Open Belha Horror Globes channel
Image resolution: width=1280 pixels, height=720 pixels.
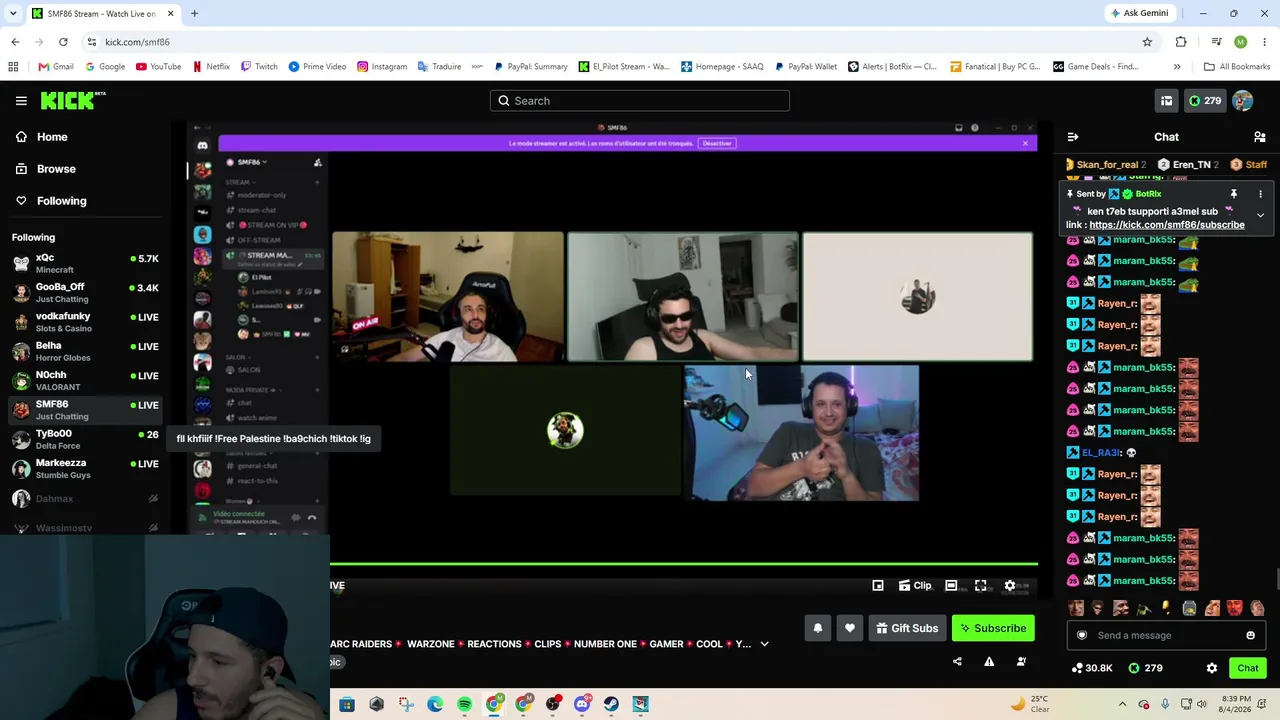(85, 351)
